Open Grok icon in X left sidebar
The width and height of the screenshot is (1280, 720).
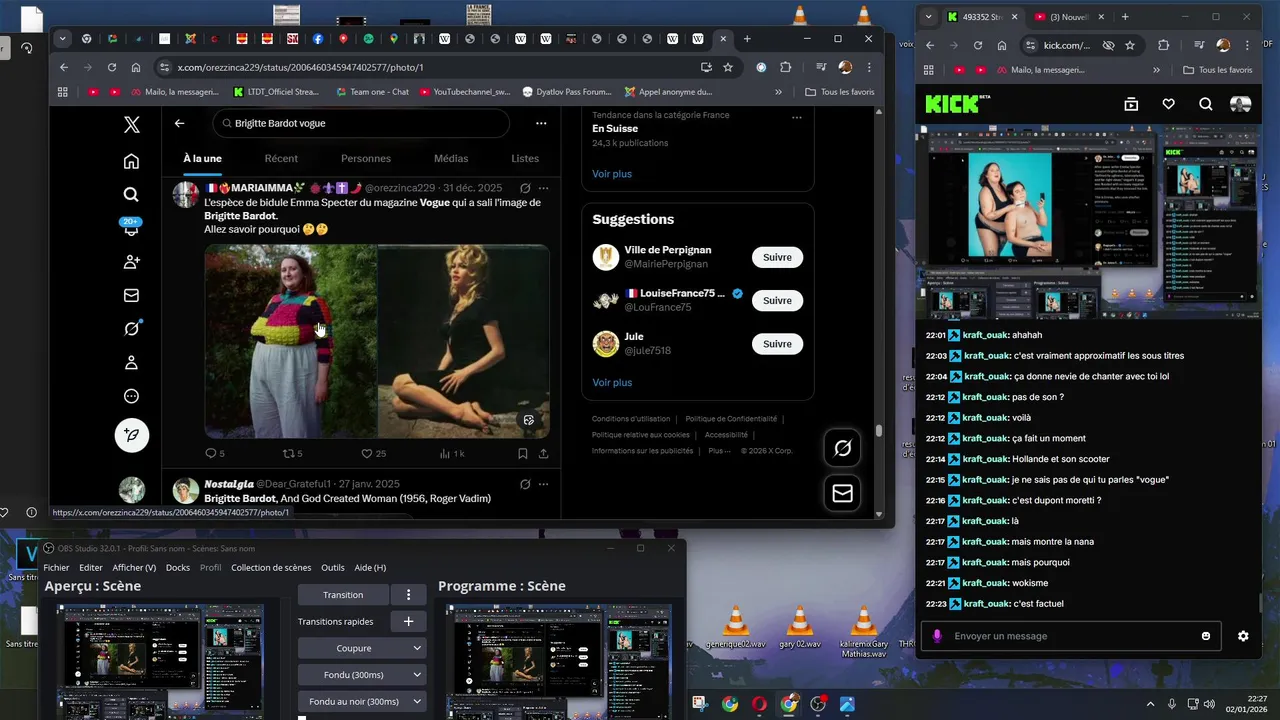pos(131,329)
